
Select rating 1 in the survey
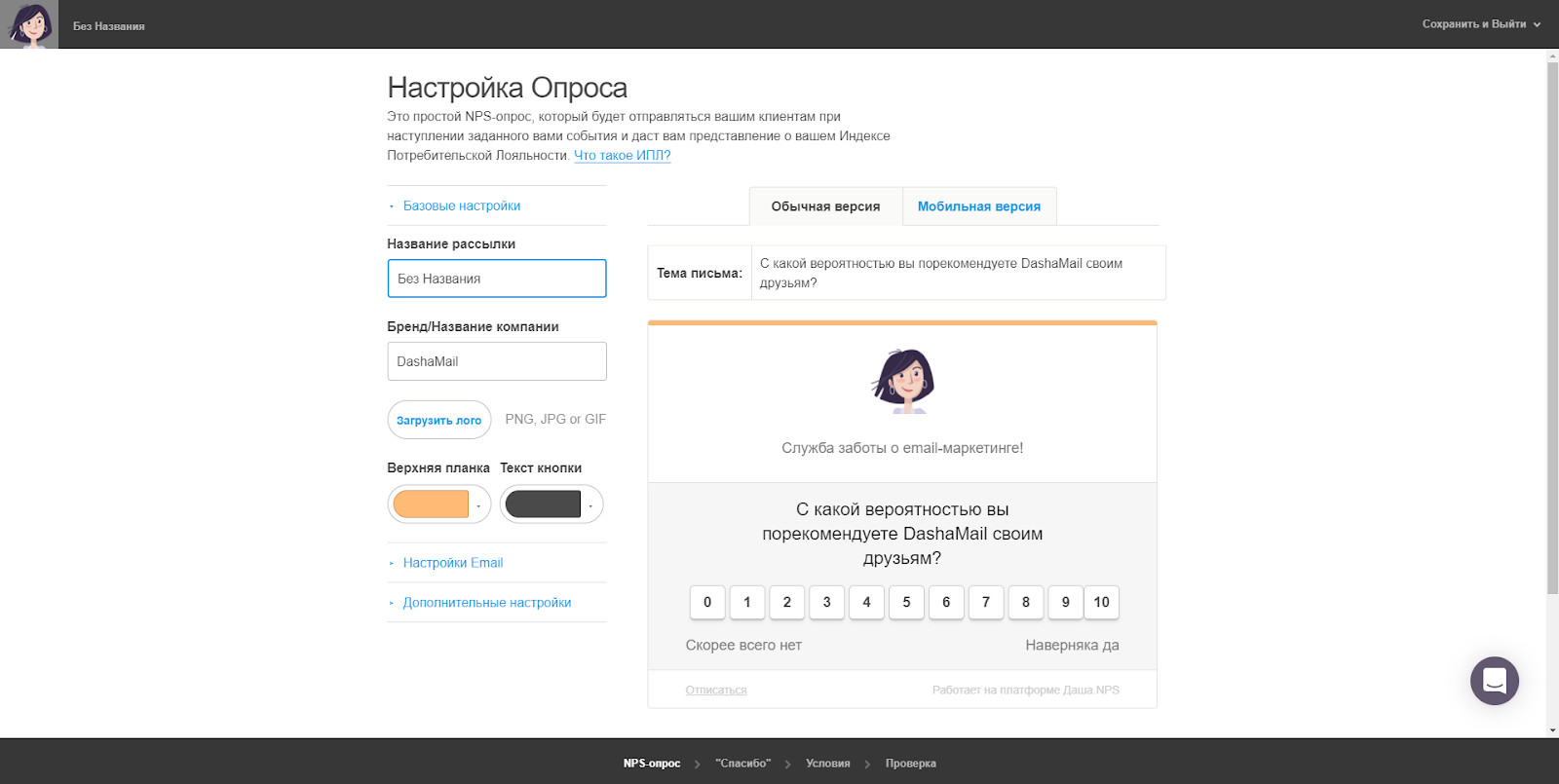tap(747, 602)
